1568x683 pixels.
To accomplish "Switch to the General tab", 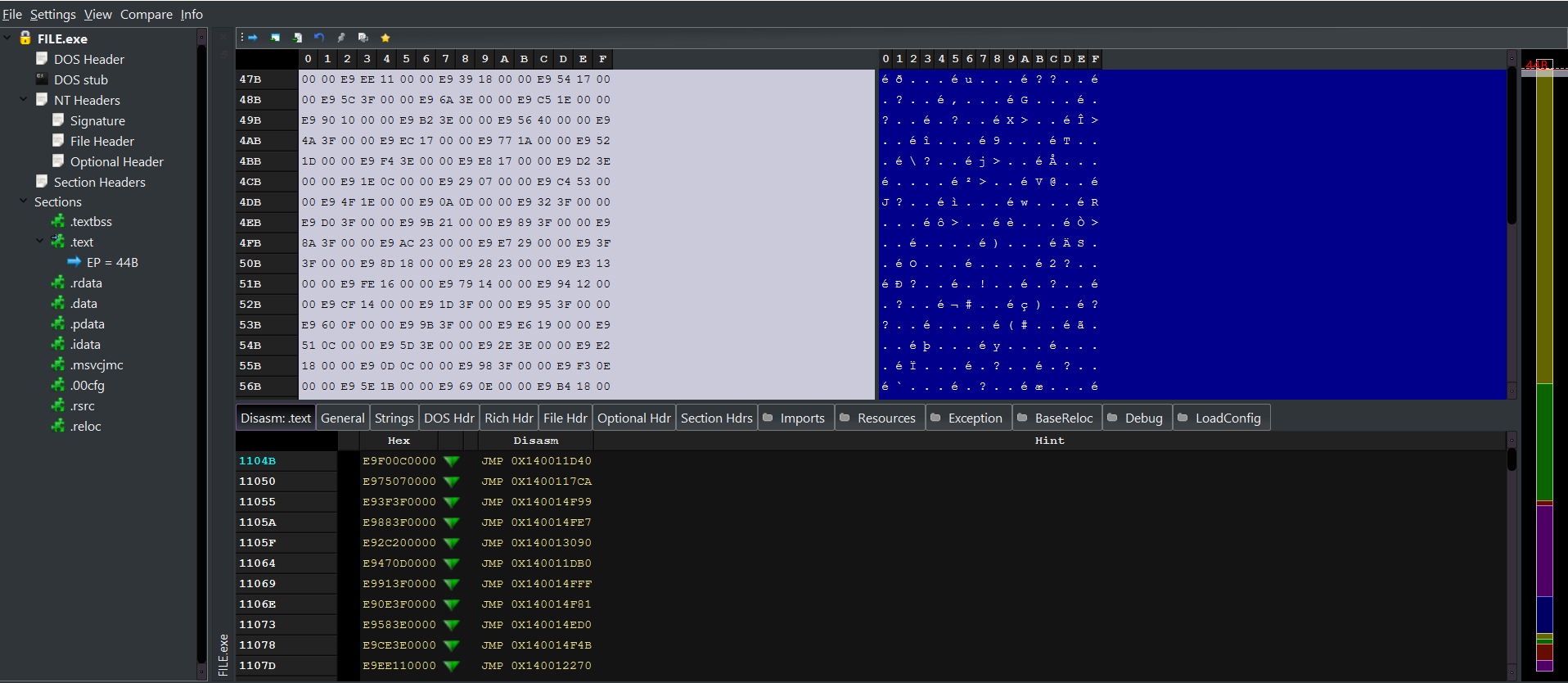I will [x=343, y=418].
